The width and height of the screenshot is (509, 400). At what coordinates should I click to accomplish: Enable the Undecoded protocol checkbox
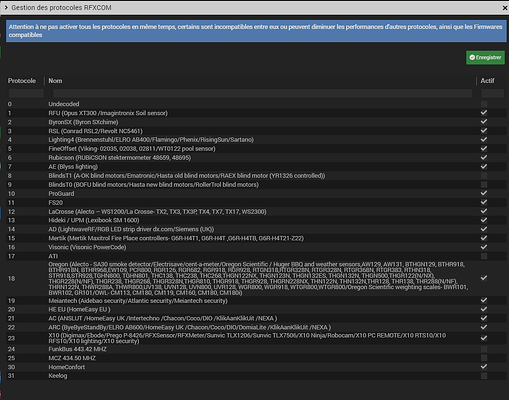(484, 104)
